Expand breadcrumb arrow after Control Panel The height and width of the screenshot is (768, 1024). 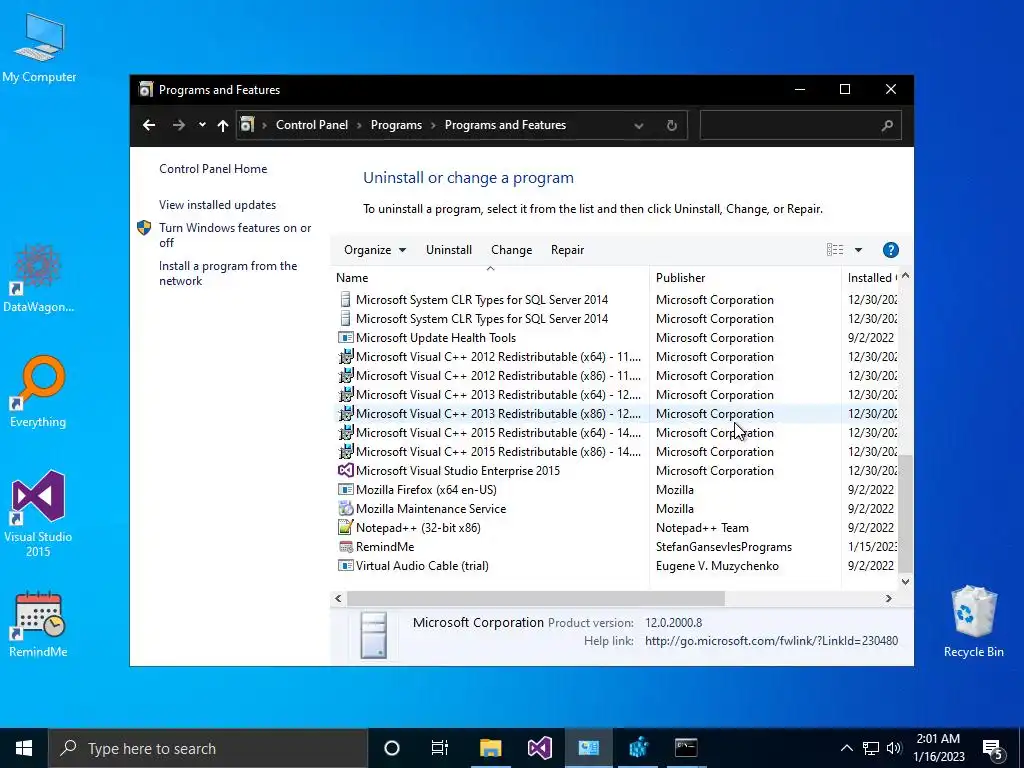click(x=359, y=125)
